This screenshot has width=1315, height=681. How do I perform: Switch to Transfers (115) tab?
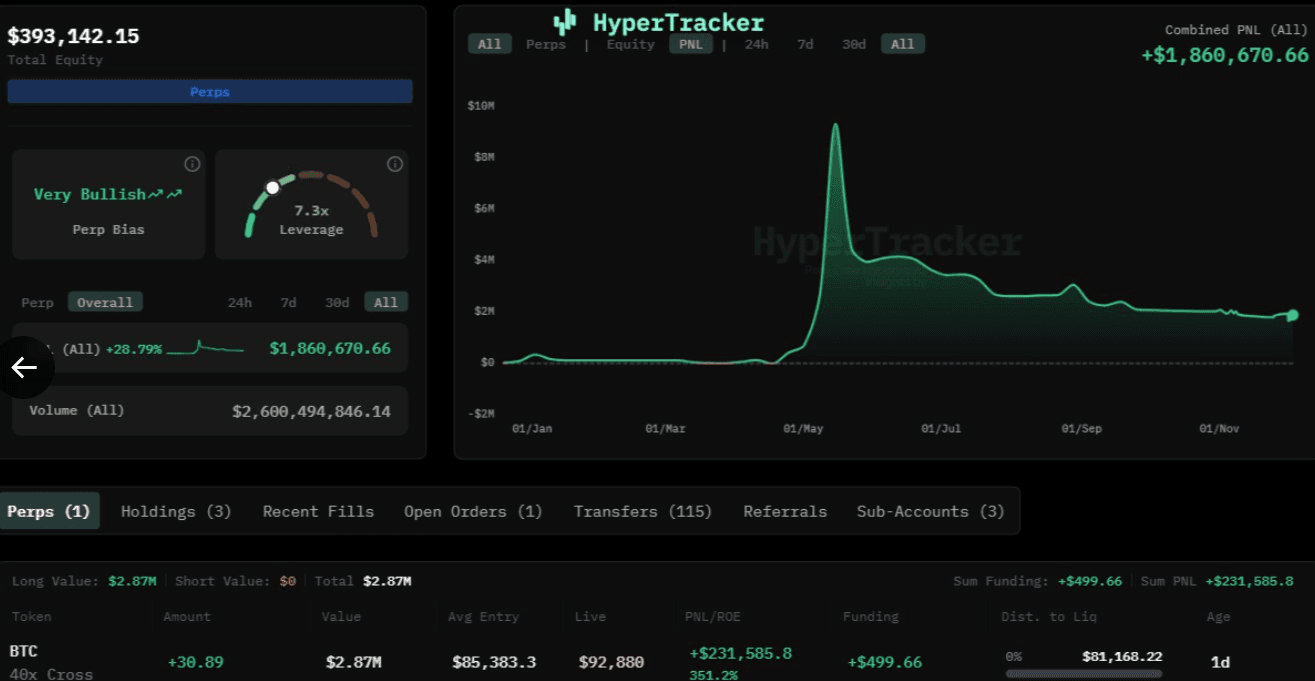tap(642, 511)
